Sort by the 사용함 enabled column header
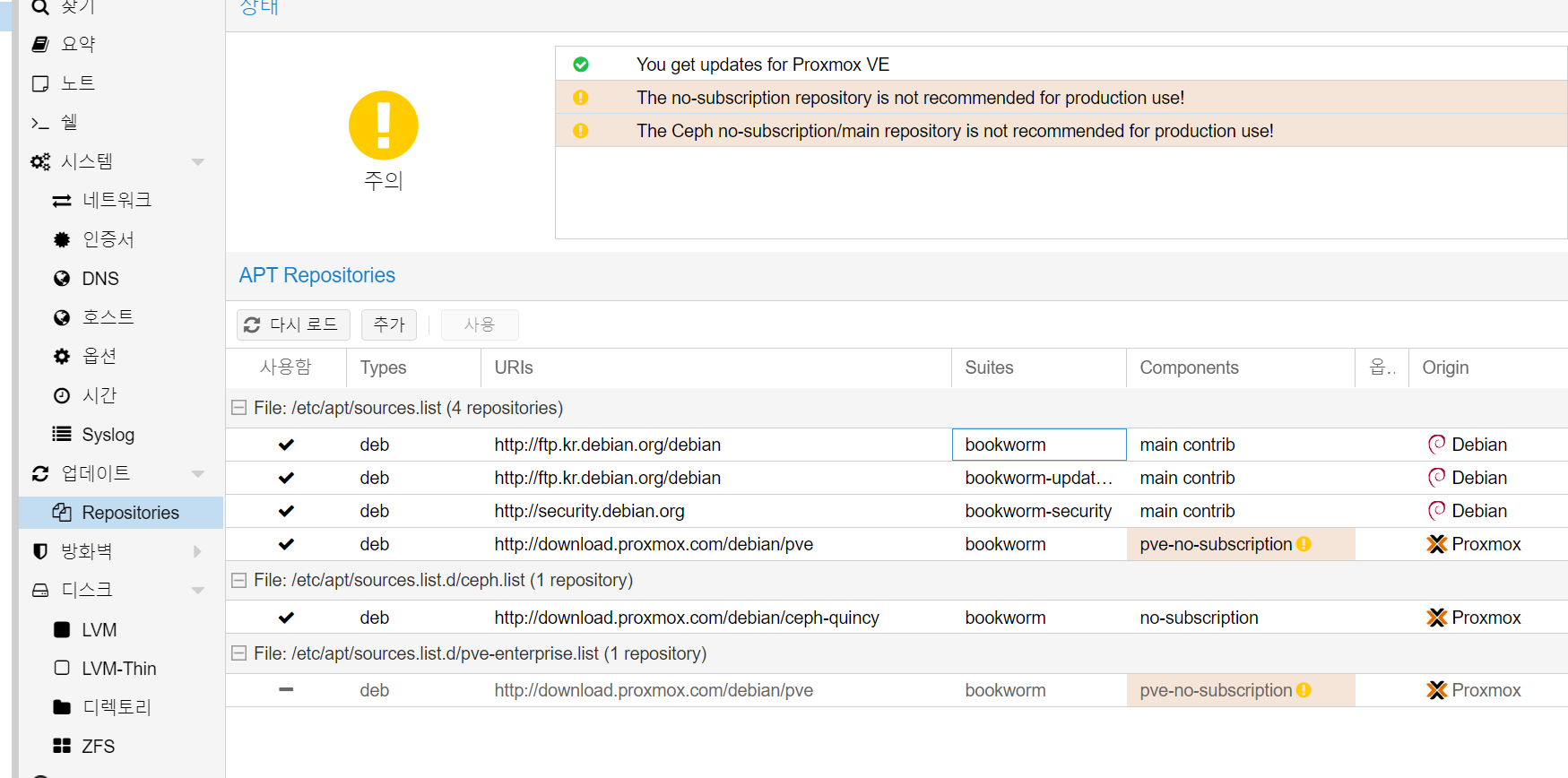The height and width of the screenshot is (778, 1568). point(286,367)
